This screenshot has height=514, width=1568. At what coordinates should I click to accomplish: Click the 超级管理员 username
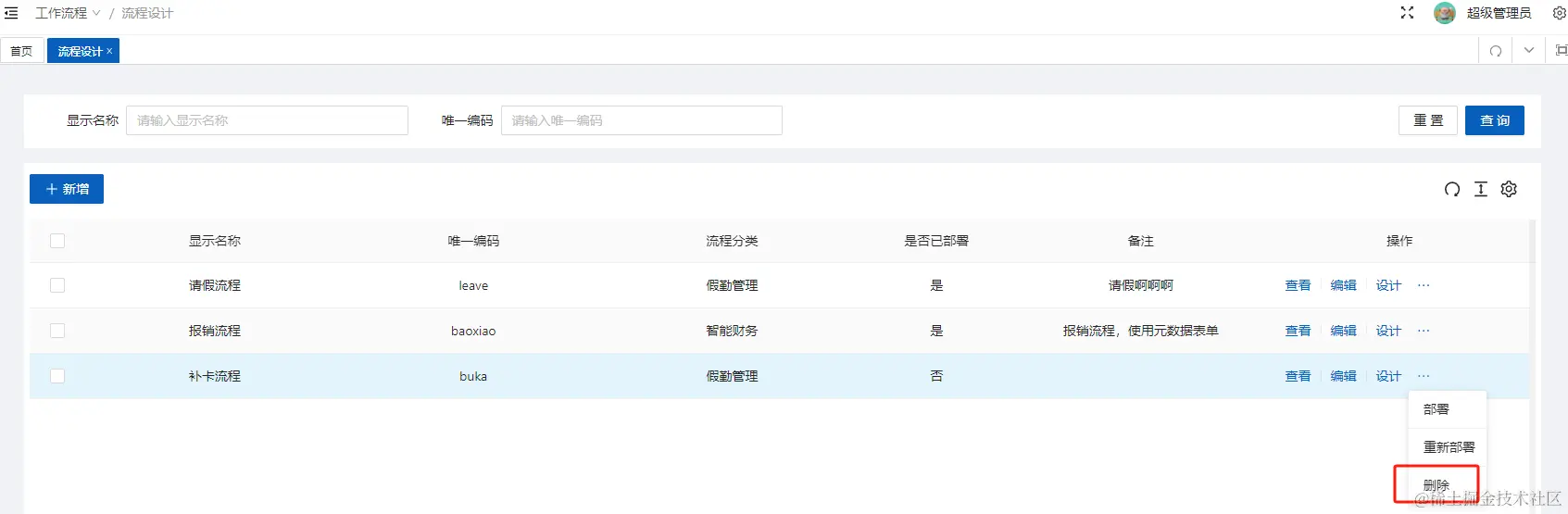tap(1499, 13)
